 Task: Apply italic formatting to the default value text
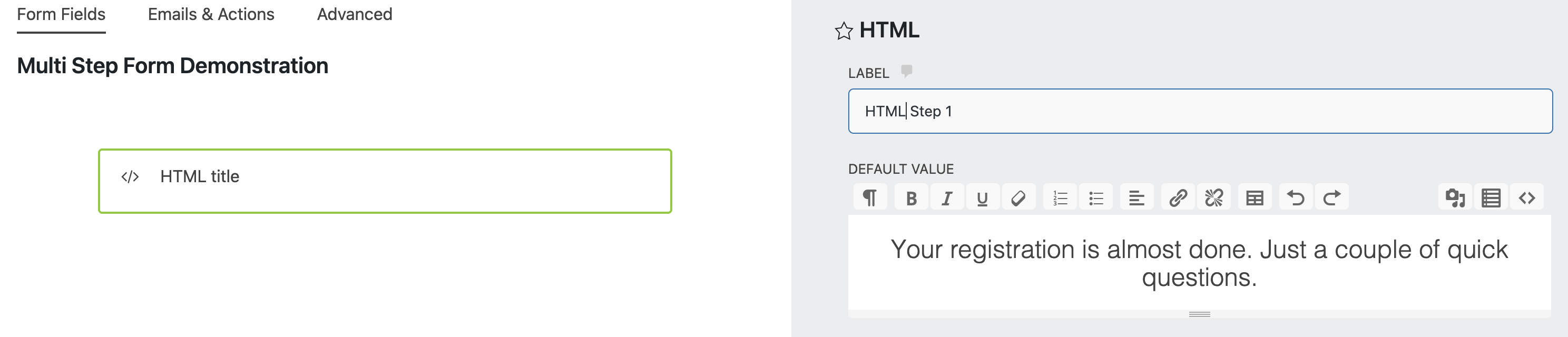(x=947, y=196)
